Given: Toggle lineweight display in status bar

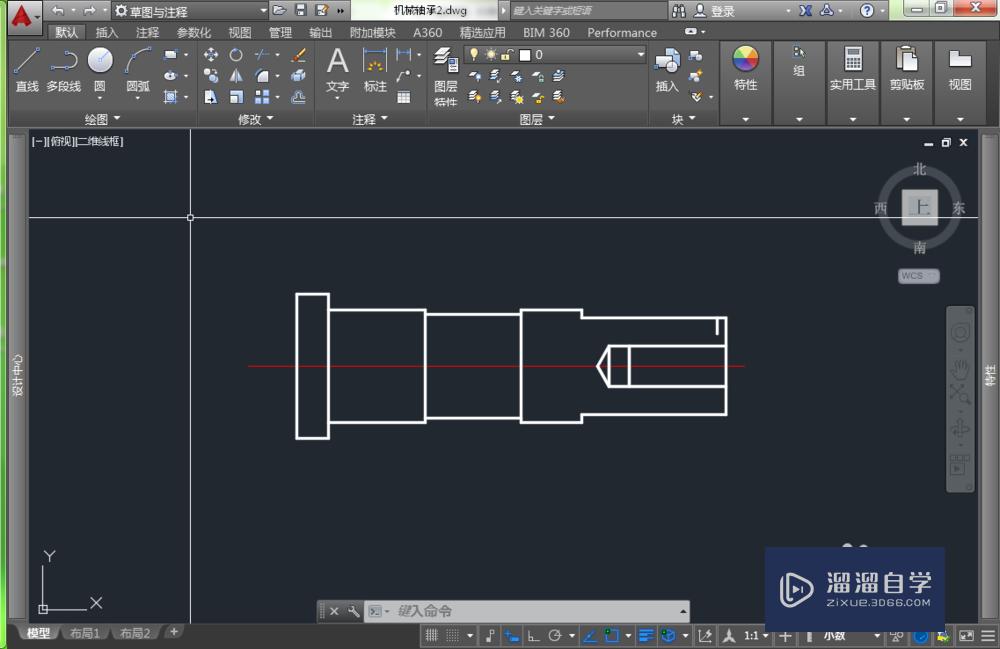Looking at the screenshot, I should click(x=646, y=636).
